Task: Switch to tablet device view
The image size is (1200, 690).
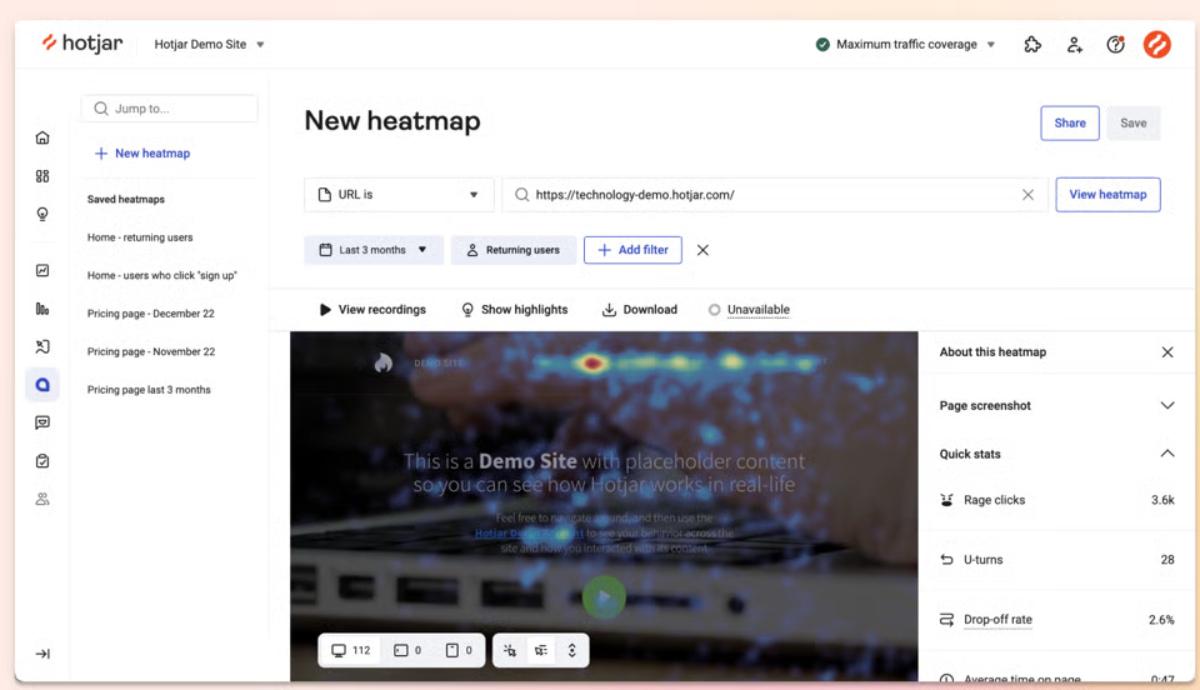Action: [x=406, y=650]
